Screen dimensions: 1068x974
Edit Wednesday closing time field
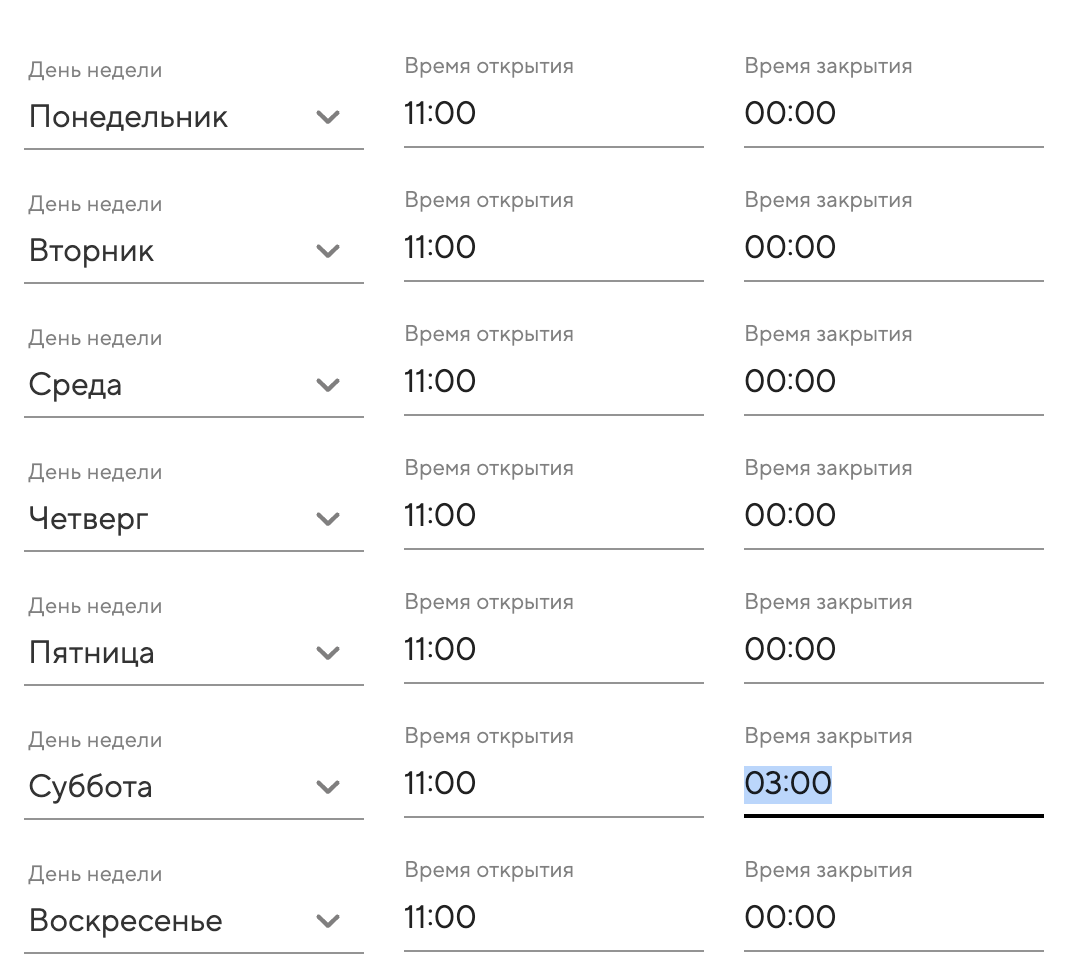(x=893, y=381)
